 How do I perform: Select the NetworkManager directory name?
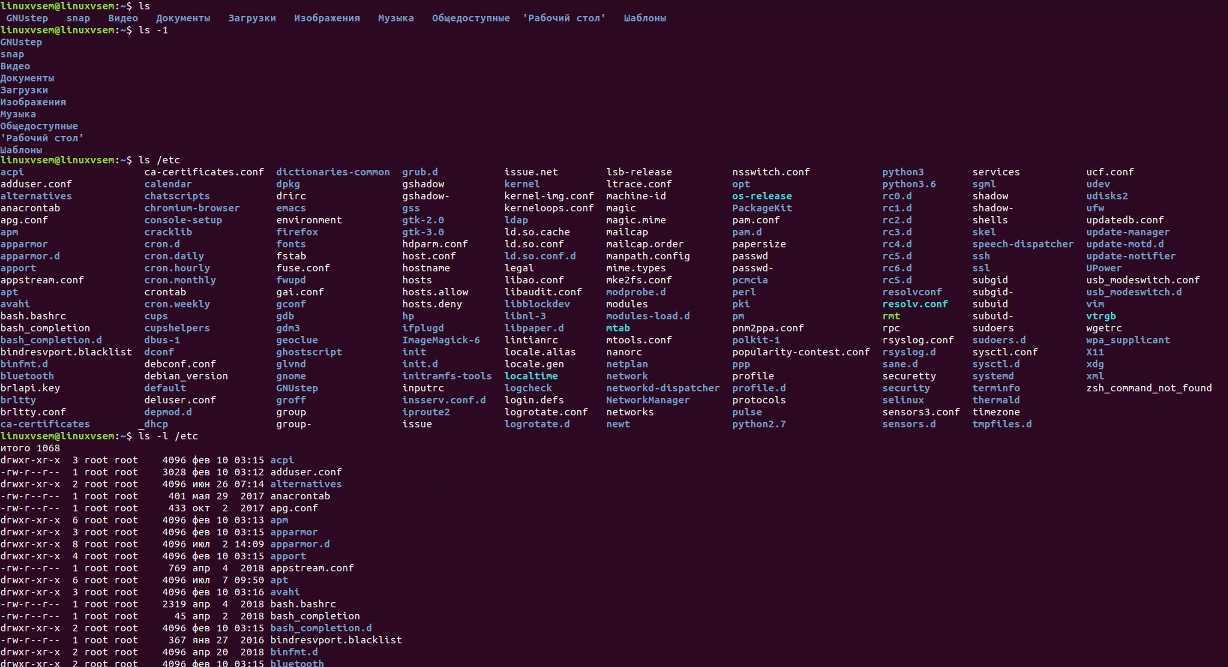pyautogui.click(x=647, y=400)
